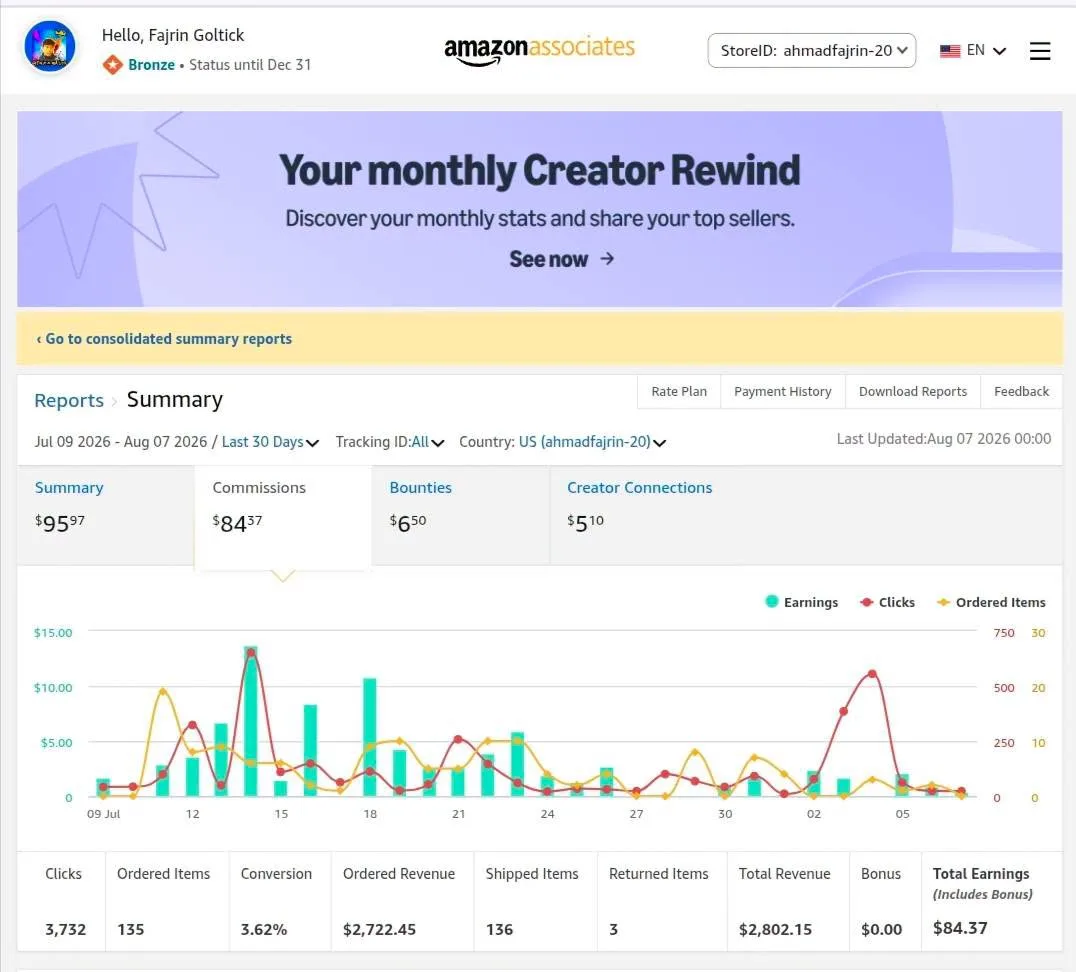Viewport: 1076px width, 972px height.
Task: Click the Earnings teal legend dot
Action: click(772, 601)
